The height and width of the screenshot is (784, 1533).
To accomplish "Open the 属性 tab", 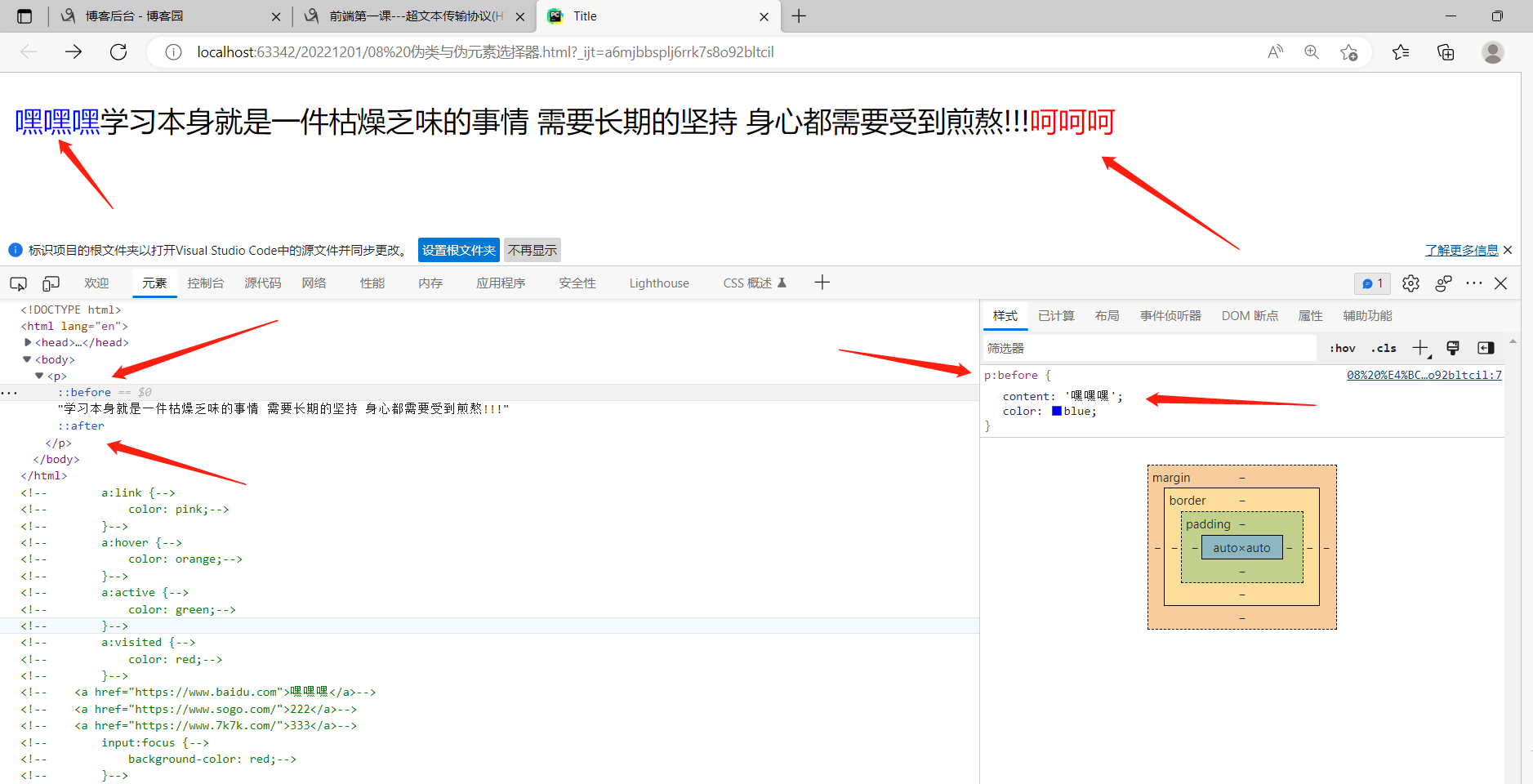I will (x=1310, y=316).
